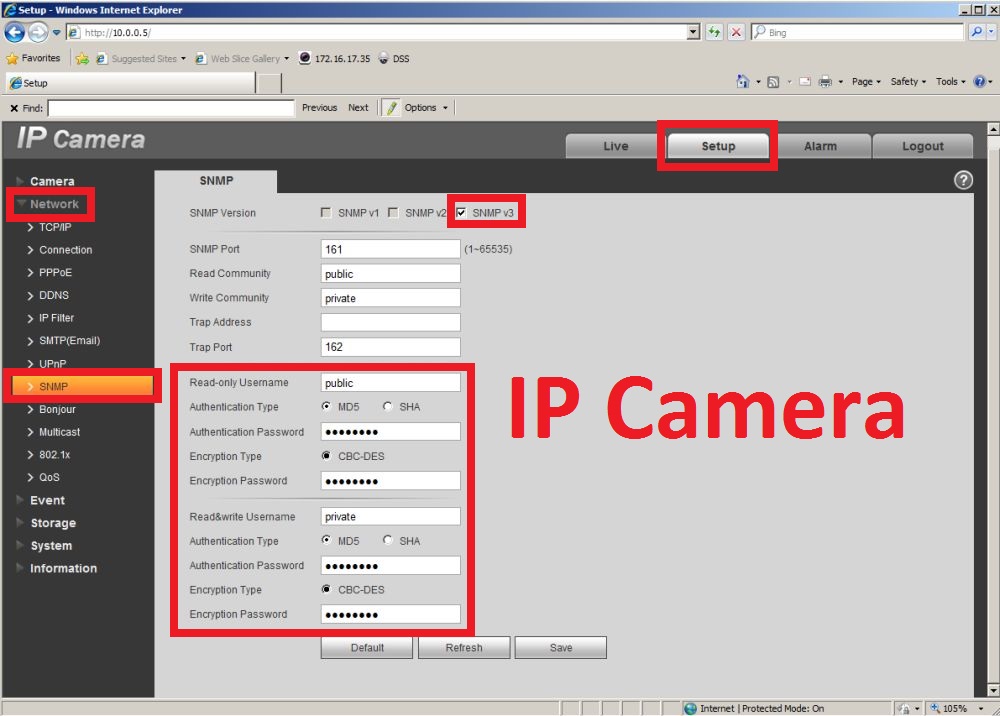The width and height of the screenshot is (1000, 716).
Task: Click the Favorites star button
Action: coord(34,58)
